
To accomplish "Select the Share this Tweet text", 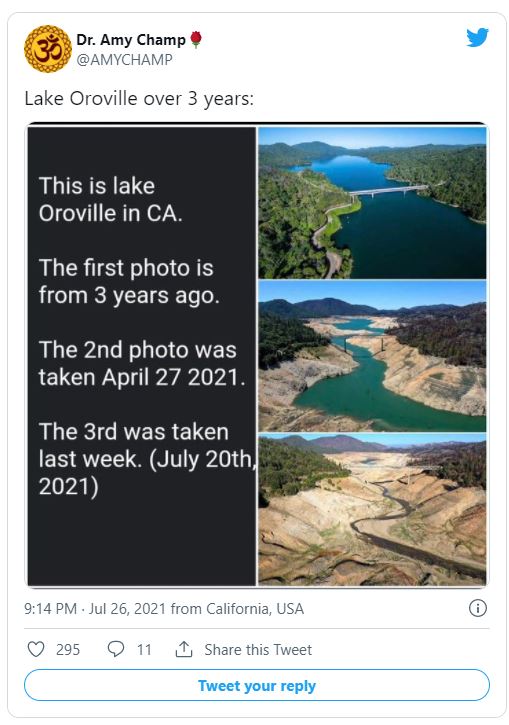I will pyautogui.click(x=258, y=650).
